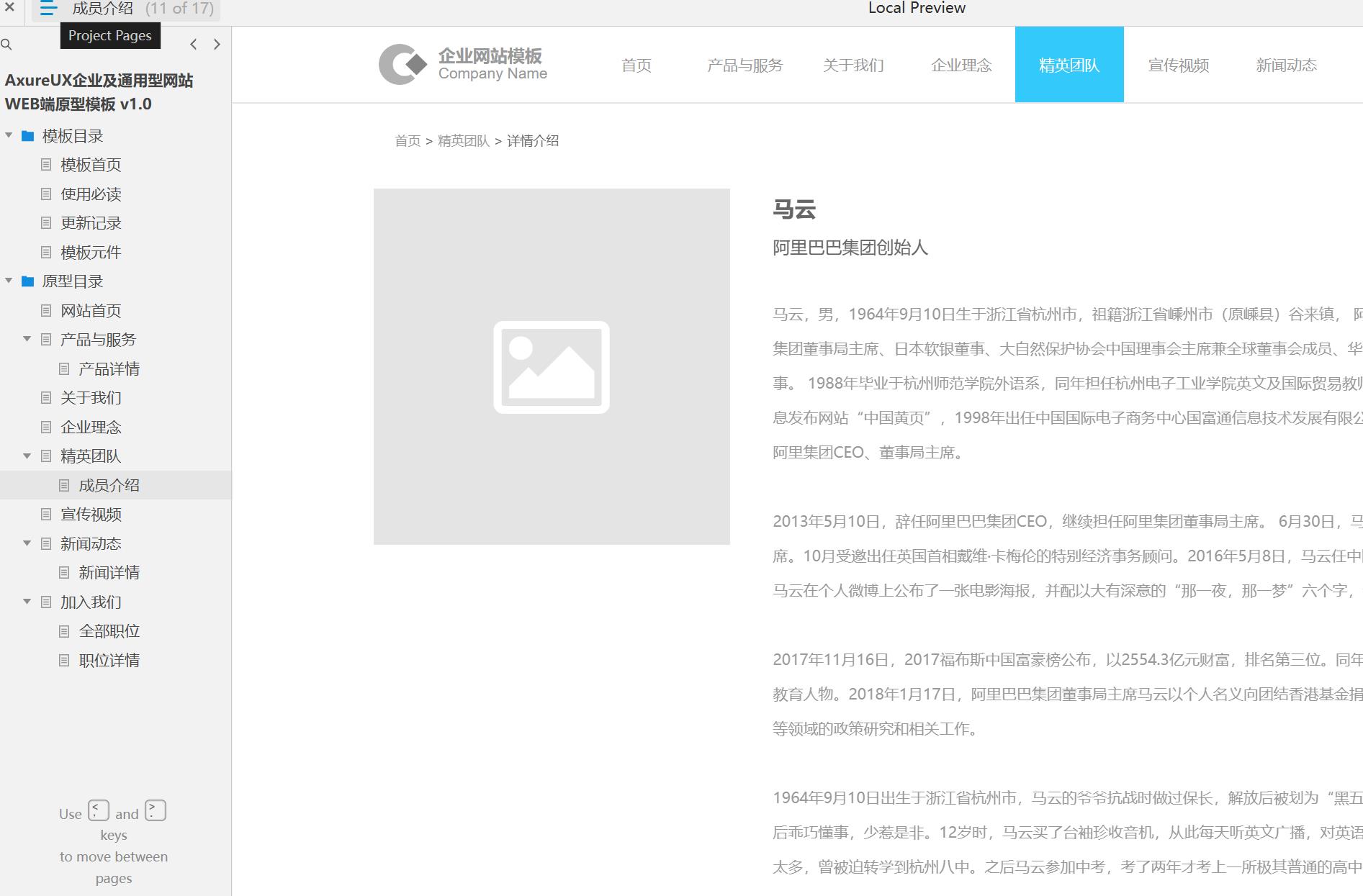Click the page icon beside 模板元件
Viewport: 1363px width, 896px height.
pos(46,253)
